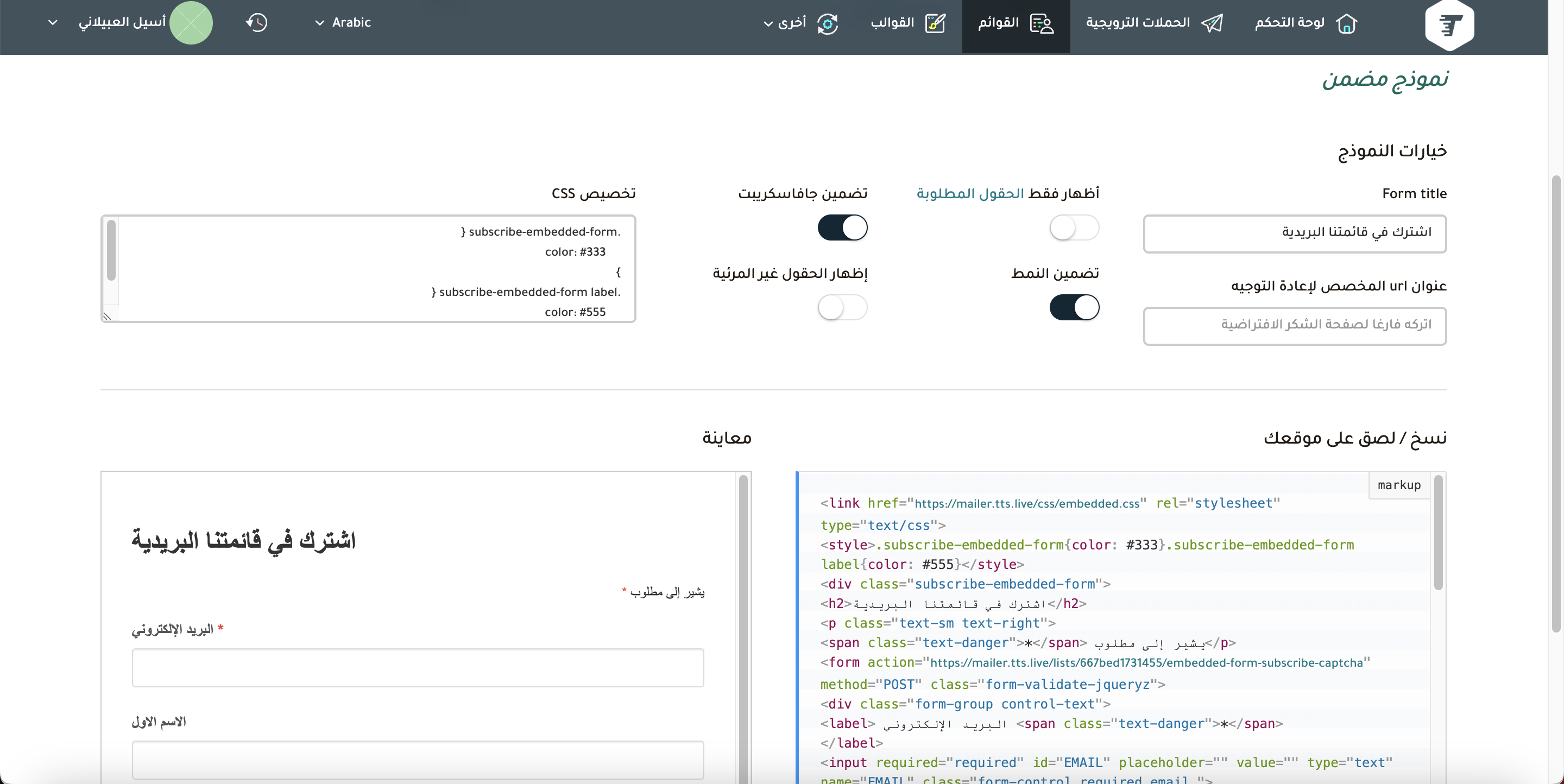Click the custom redirect URL input field
1564x784 pixels.
[x=1295, y=326]
